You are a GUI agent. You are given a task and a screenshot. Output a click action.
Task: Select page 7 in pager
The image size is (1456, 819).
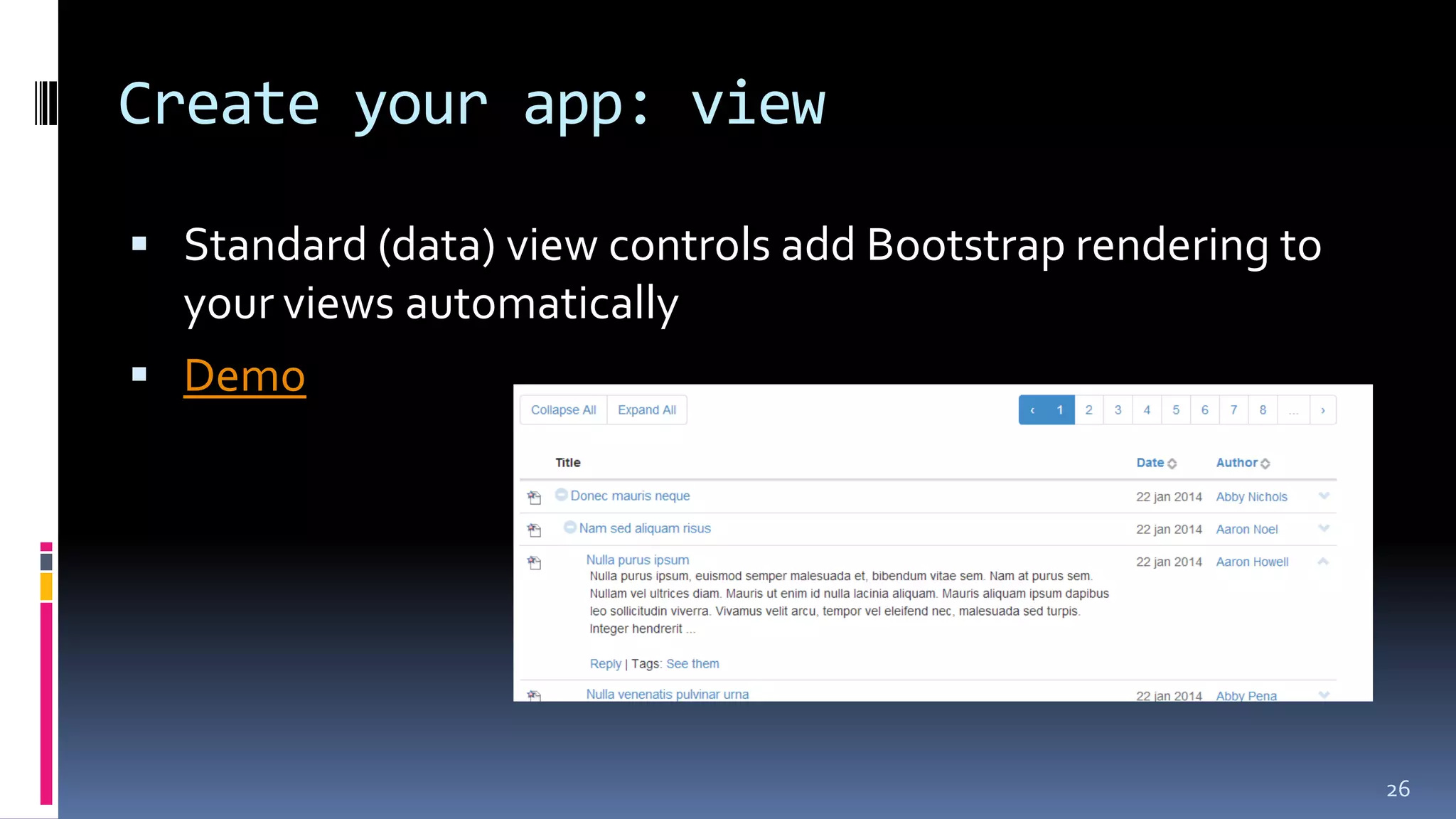[1234, 410]
